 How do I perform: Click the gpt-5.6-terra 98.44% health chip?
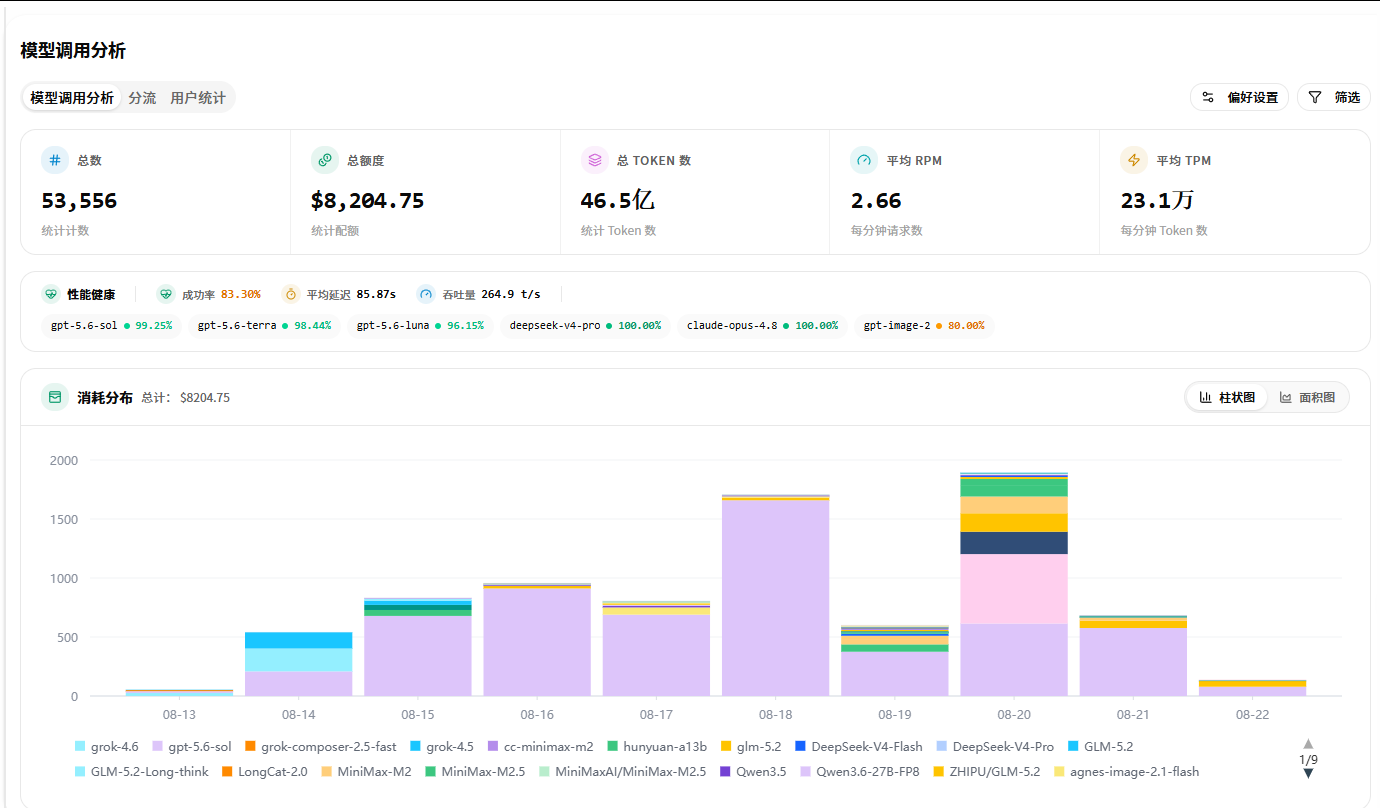point(265,326)
